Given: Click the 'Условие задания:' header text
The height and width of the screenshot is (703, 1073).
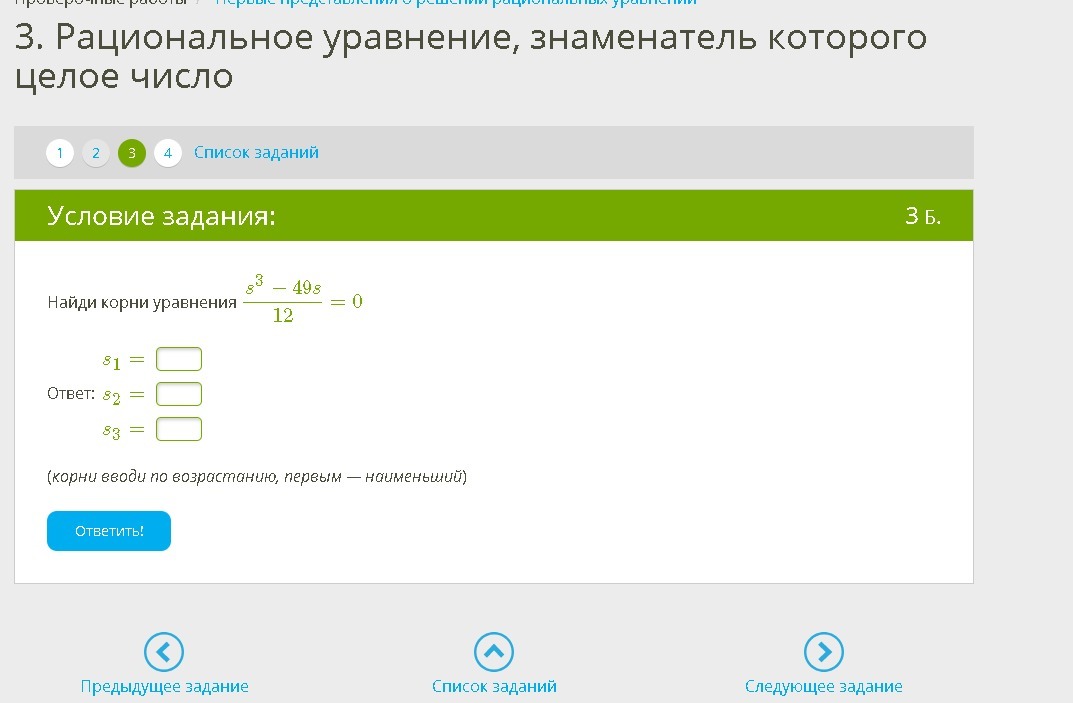Looking at the screenshot, I should tap(161, 216).
